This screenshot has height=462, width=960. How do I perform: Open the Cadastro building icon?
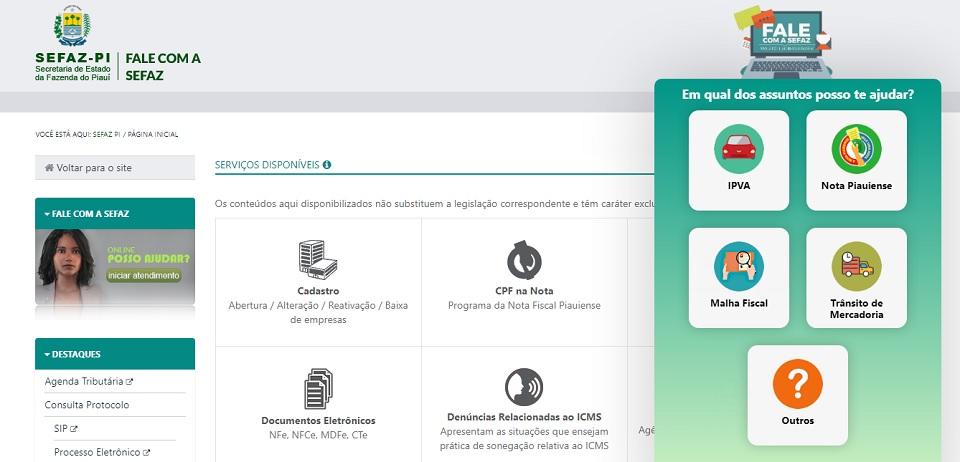(318, 259)
